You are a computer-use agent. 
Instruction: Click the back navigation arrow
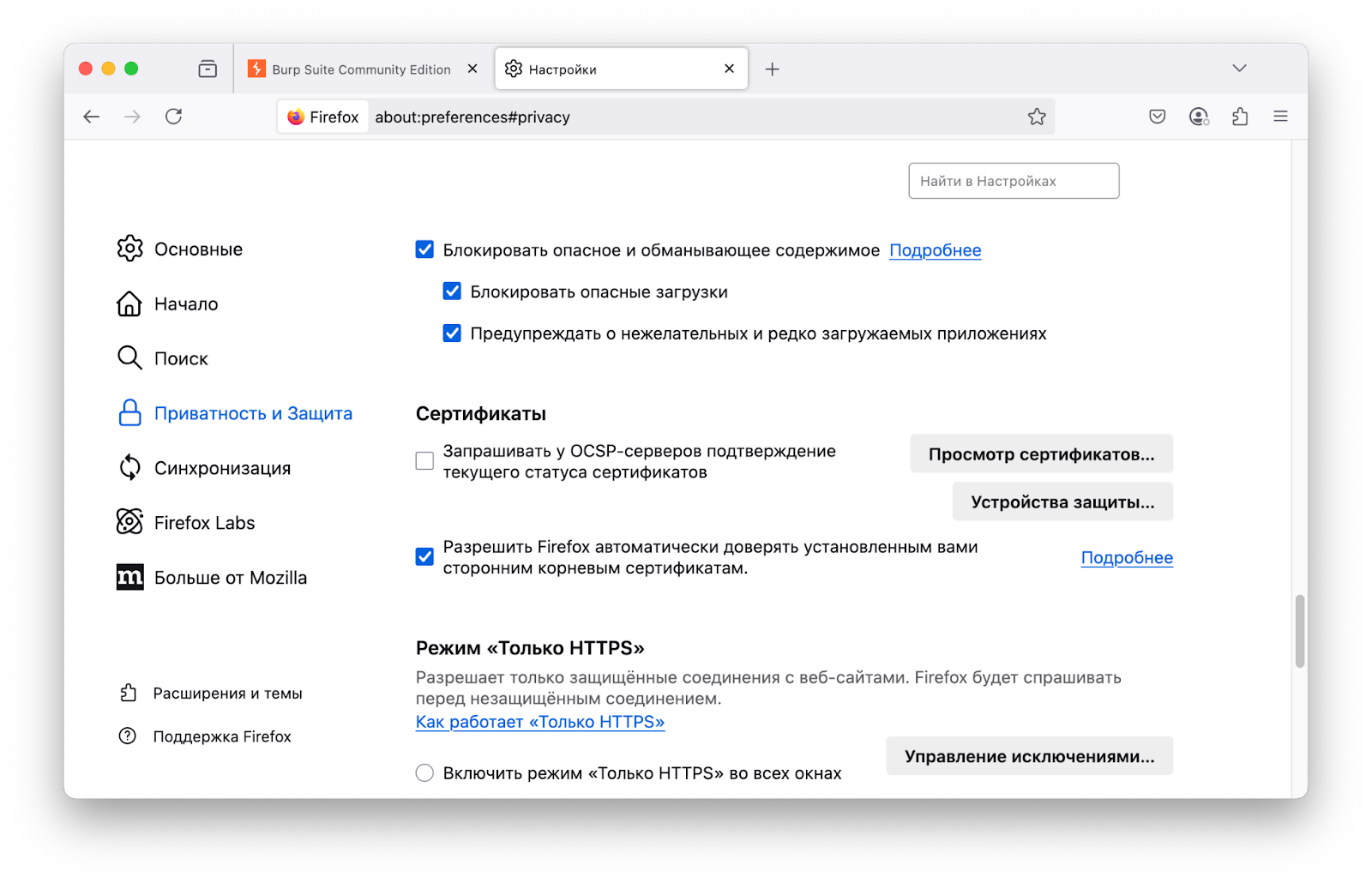(x=92, y=117)
